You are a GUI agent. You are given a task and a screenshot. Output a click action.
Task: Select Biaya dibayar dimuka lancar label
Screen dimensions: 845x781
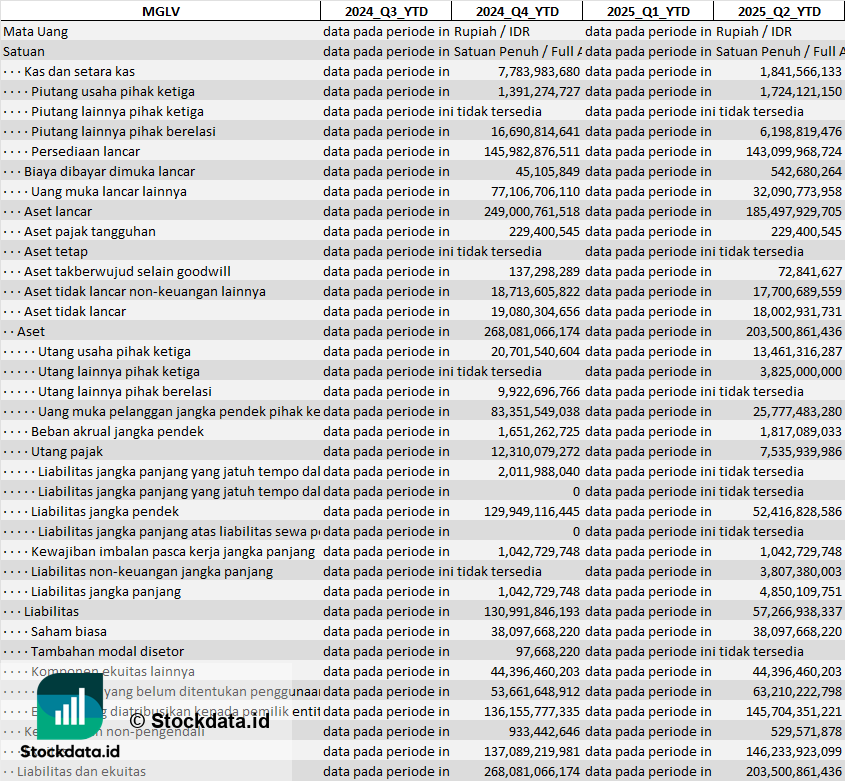point(109,171)
